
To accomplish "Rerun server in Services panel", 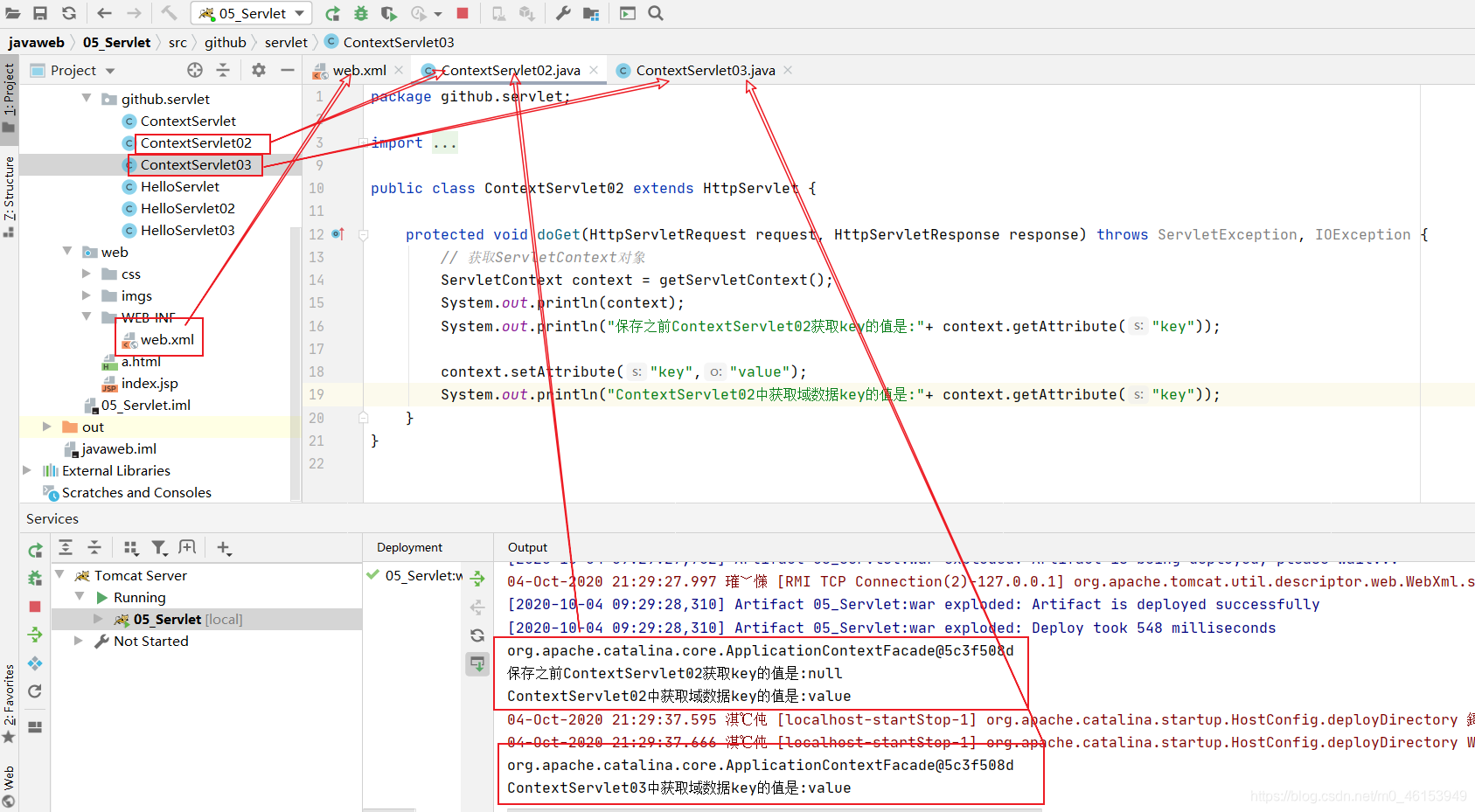I will point(35,551).
